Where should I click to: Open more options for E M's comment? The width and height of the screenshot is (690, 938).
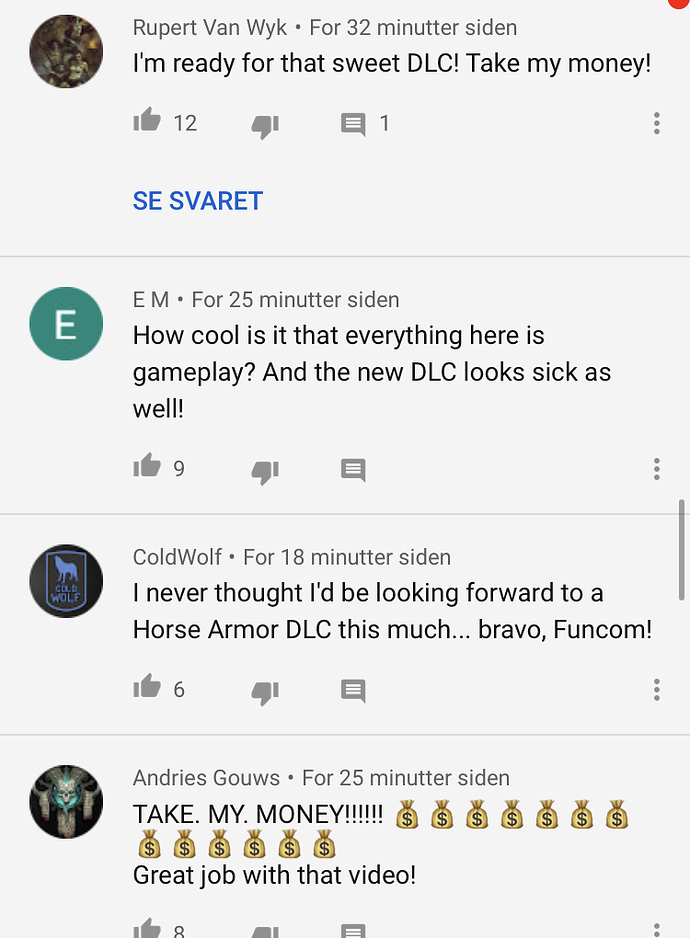656,469
